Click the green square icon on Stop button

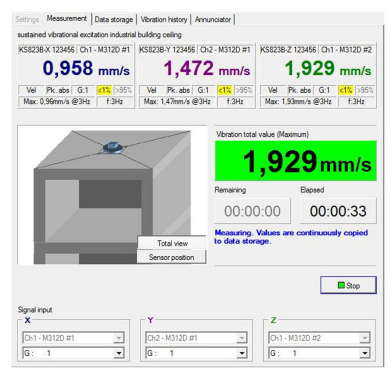pos(341,285)
